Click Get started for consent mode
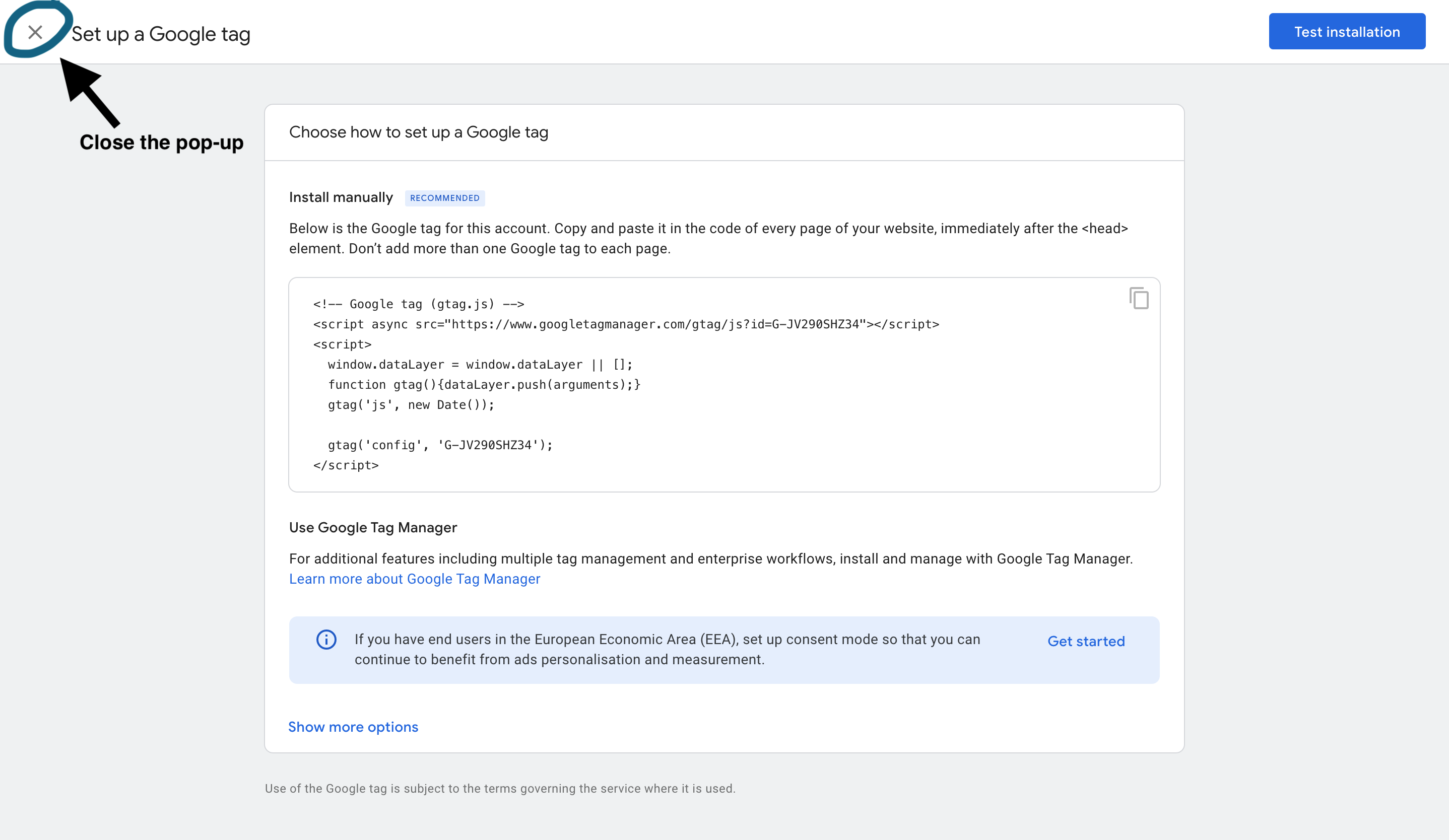Viewport: 1449px width, 840px height. click(1086, 641)
